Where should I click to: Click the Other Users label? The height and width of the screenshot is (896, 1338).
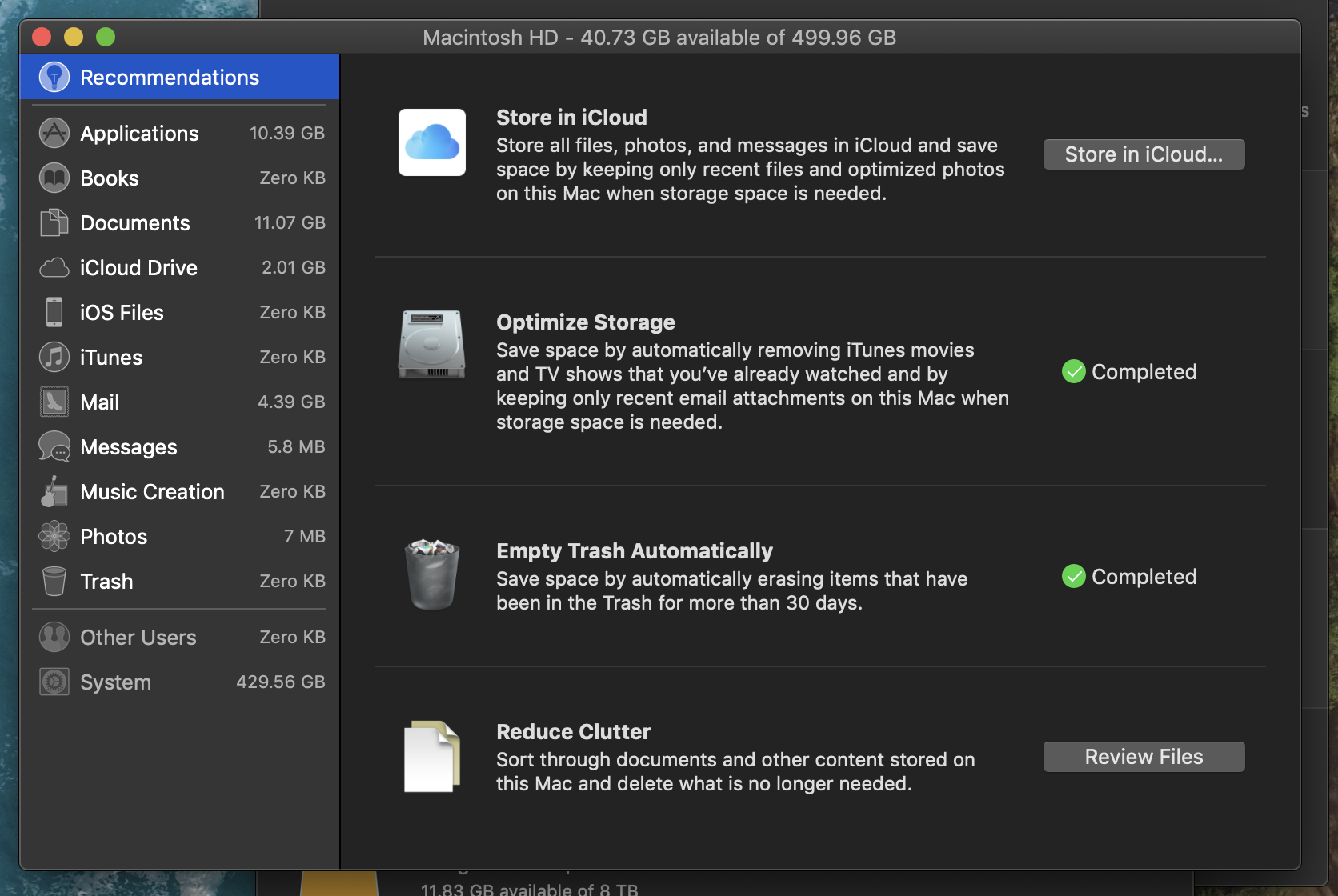[x=138, y=638]
